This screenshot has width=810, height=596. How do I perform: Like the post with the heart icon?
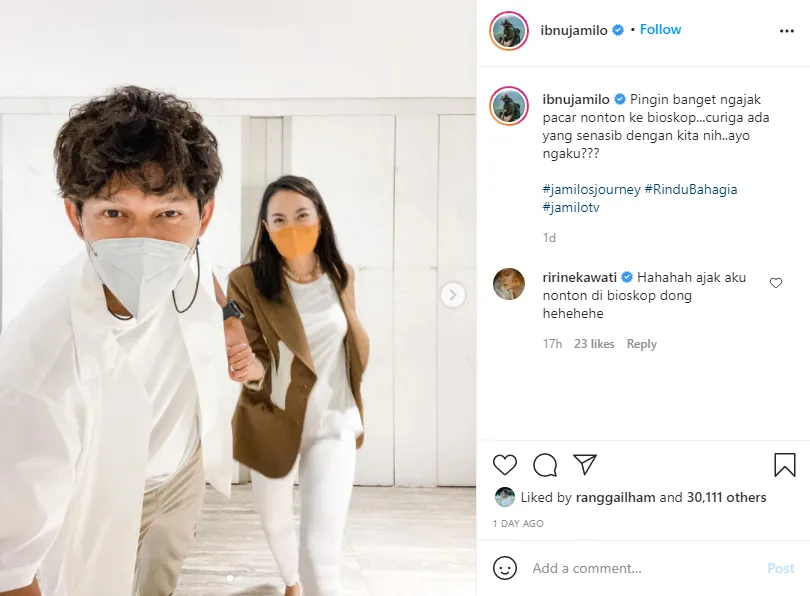click(505, 465)
